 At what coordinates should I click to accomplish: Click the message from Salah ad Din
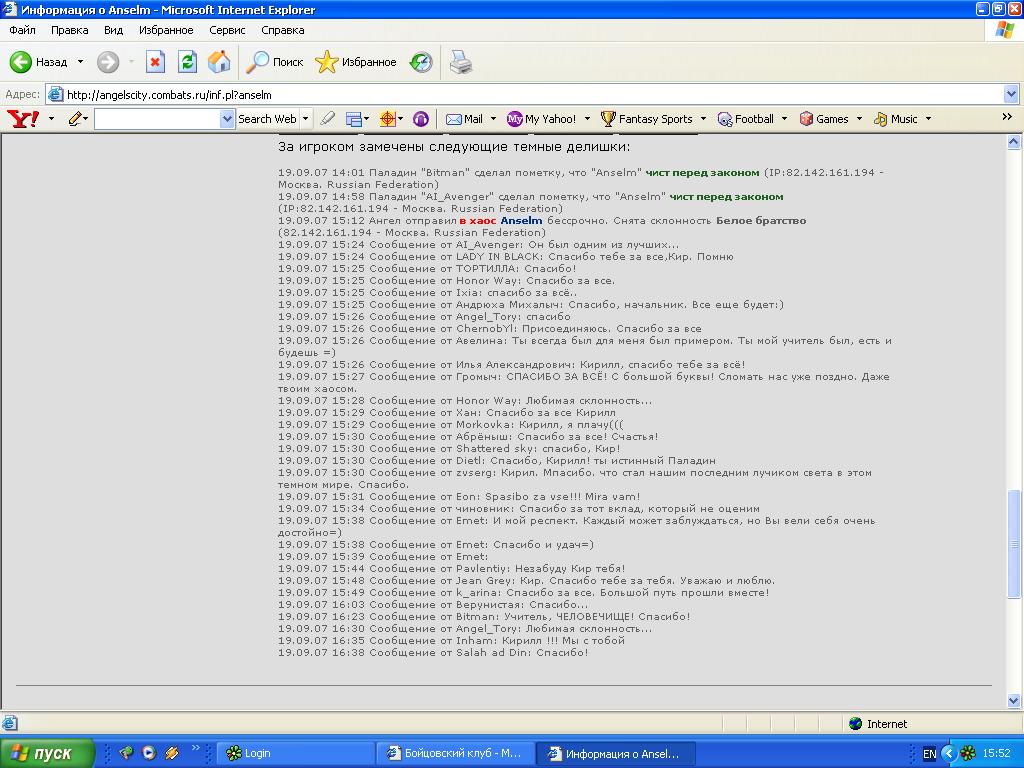pyautogui.click(x=433, y=652)
